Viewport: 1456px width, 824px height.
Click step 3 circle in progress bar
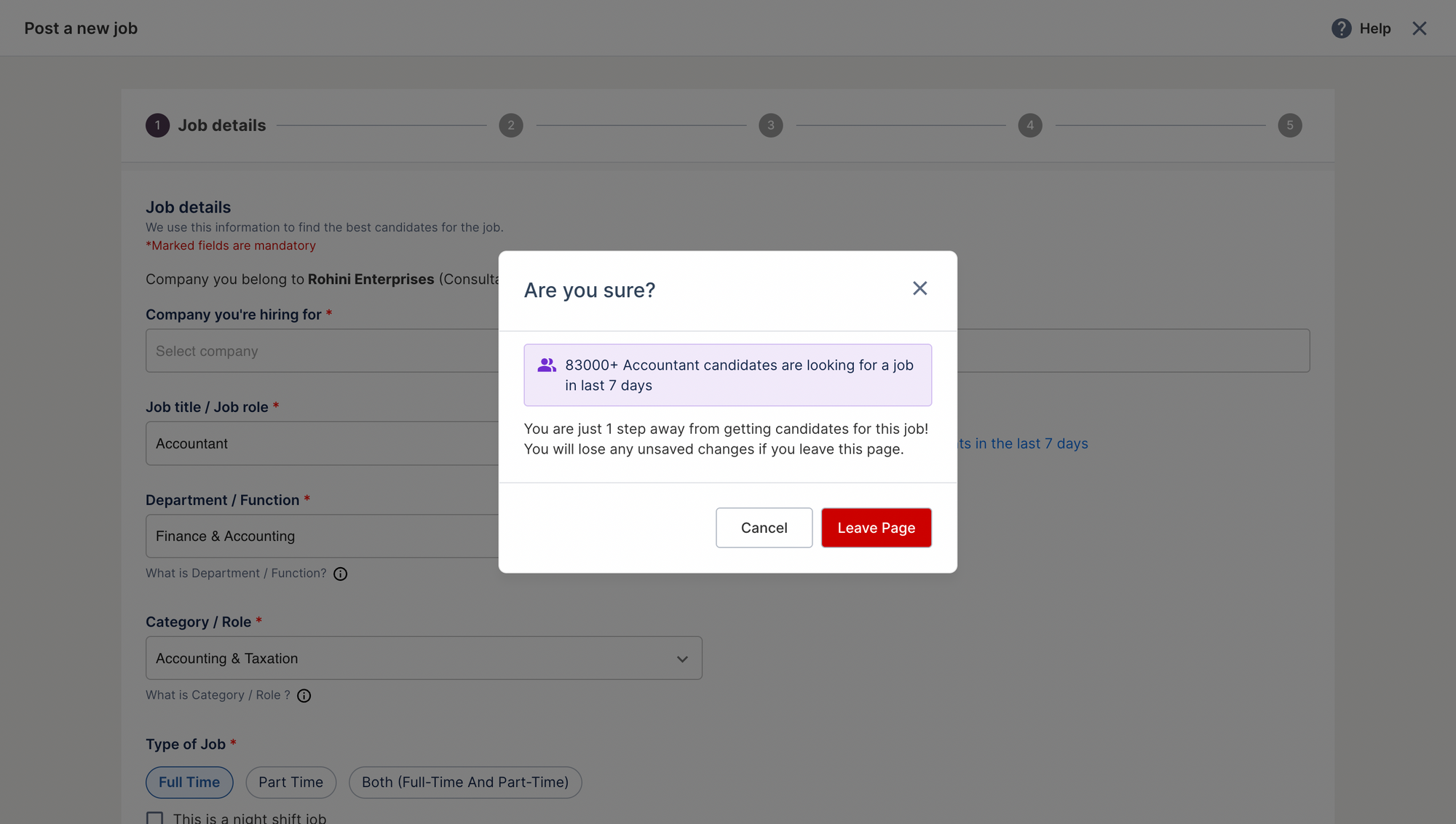pos(770,125)
